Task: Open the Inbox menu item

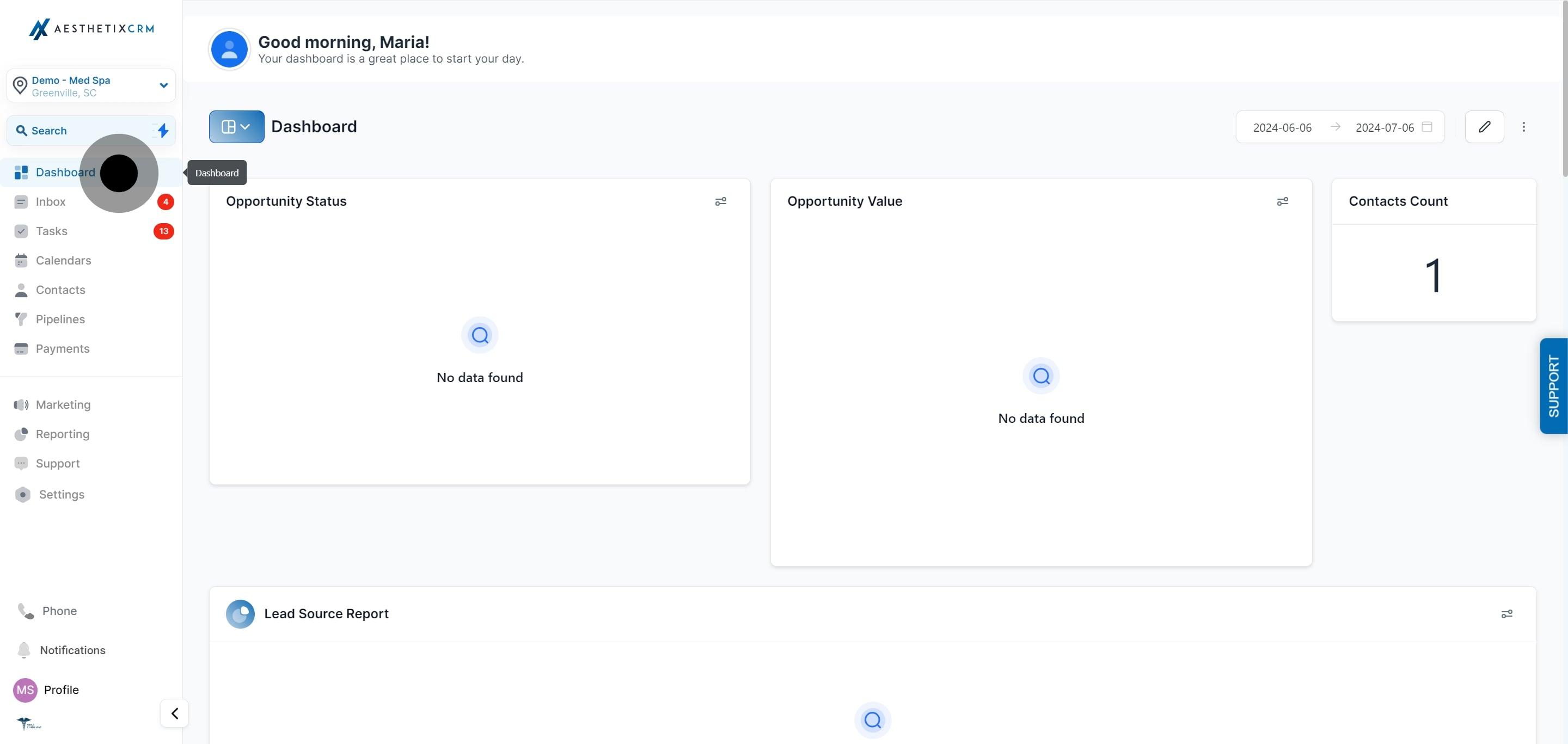Action: click(x=51, y=201)
